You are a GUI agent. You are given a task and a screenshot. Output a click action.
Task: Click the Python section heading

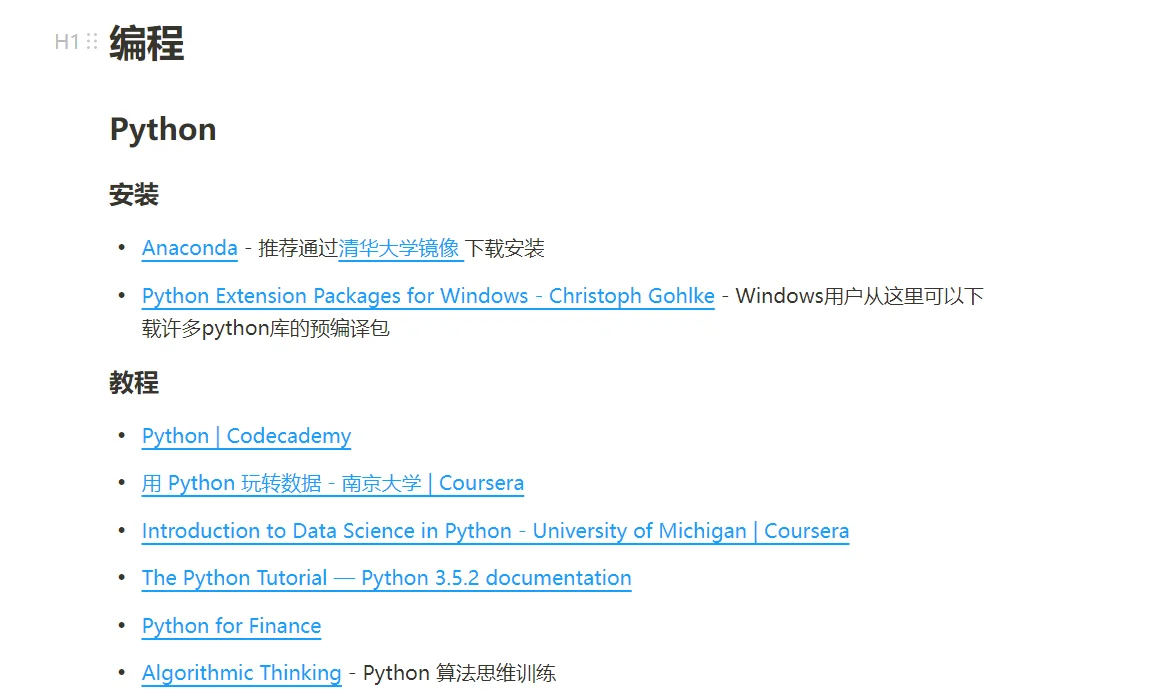[x=163, y=129]
